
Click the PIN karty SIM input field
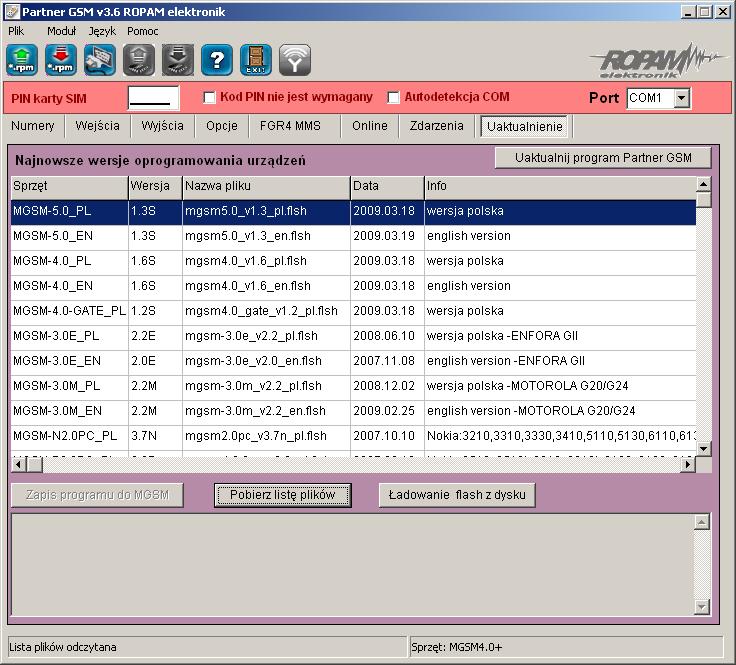click(153, 98)
